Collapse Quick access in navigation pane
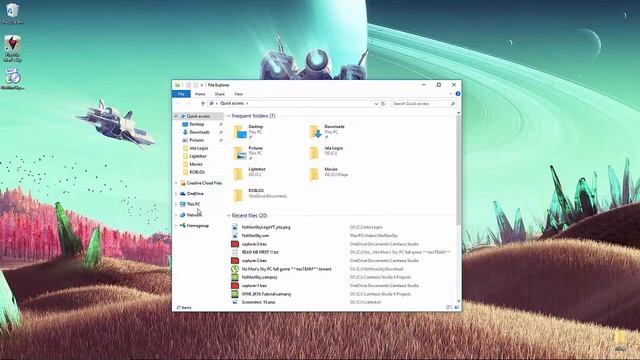 coord(176,116)
